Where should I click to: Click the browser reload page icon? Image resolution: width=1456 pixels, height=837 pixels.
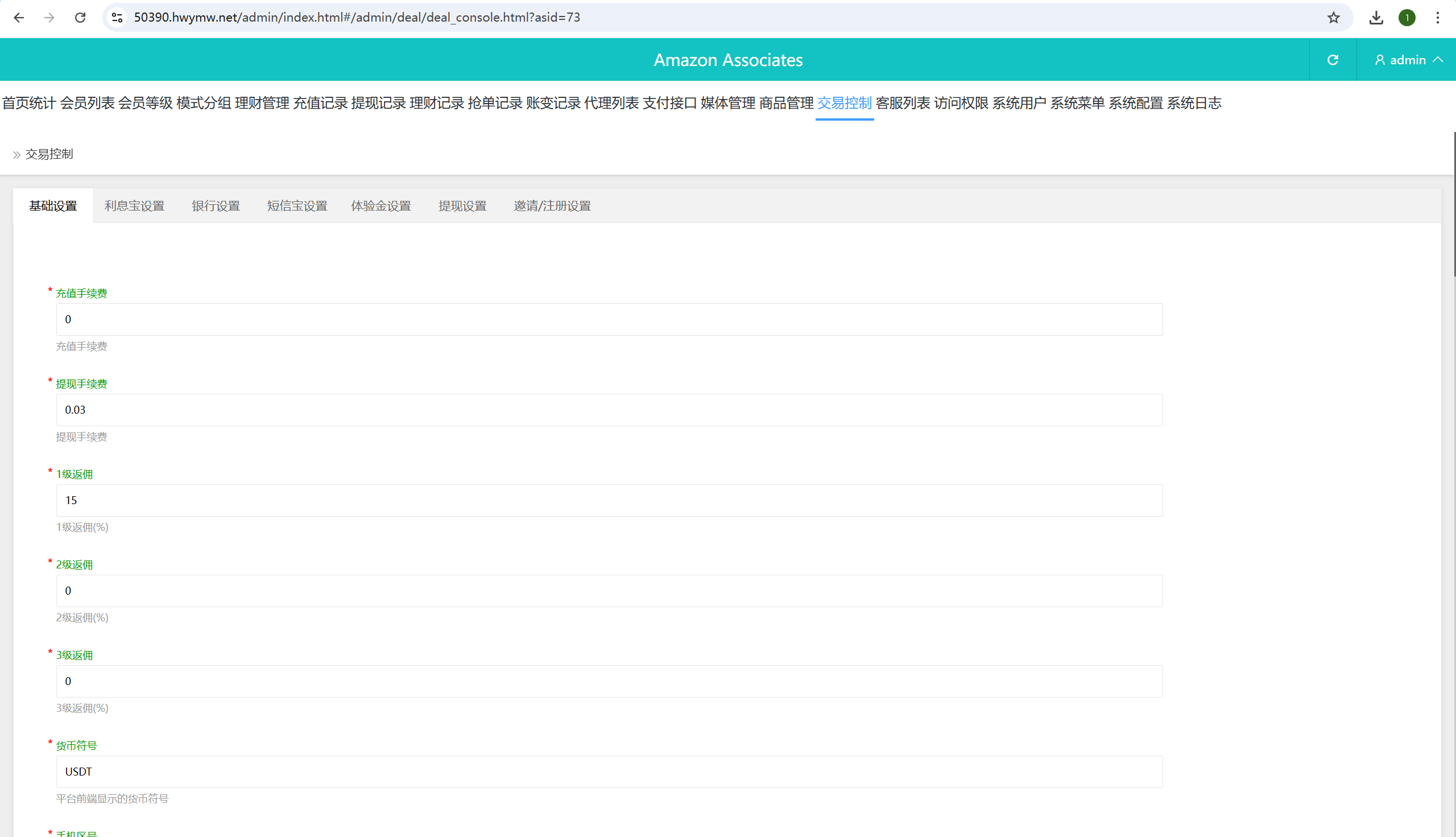[x=80, y=17]
